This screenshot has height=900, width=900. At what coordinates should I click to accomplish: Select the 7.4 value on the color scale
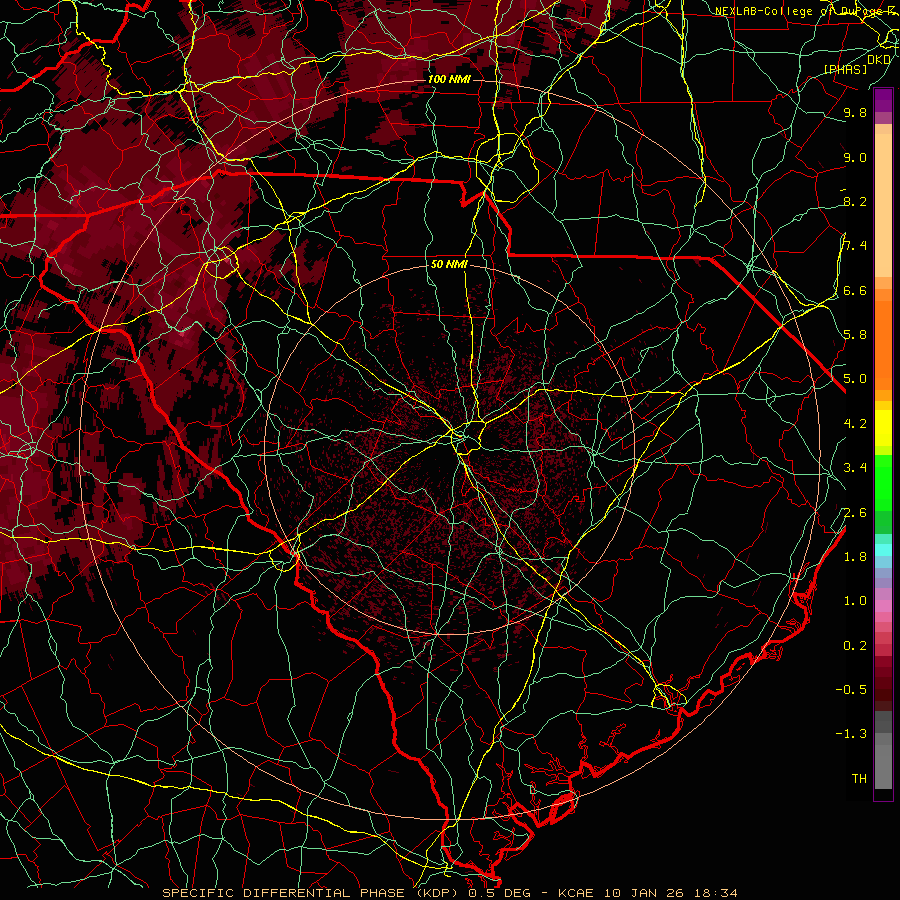[855, 246]
